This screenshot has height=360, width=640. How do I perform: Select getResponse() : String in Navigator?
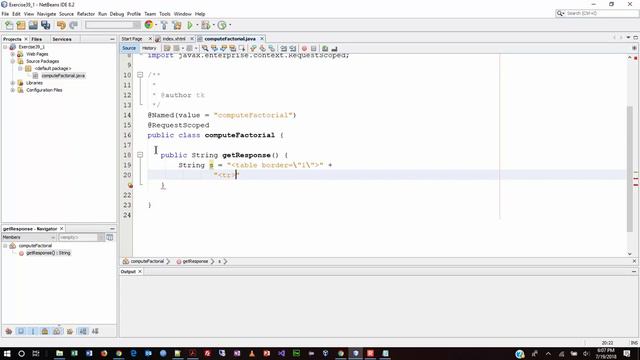pyautogui.click(x=48, y=253)
